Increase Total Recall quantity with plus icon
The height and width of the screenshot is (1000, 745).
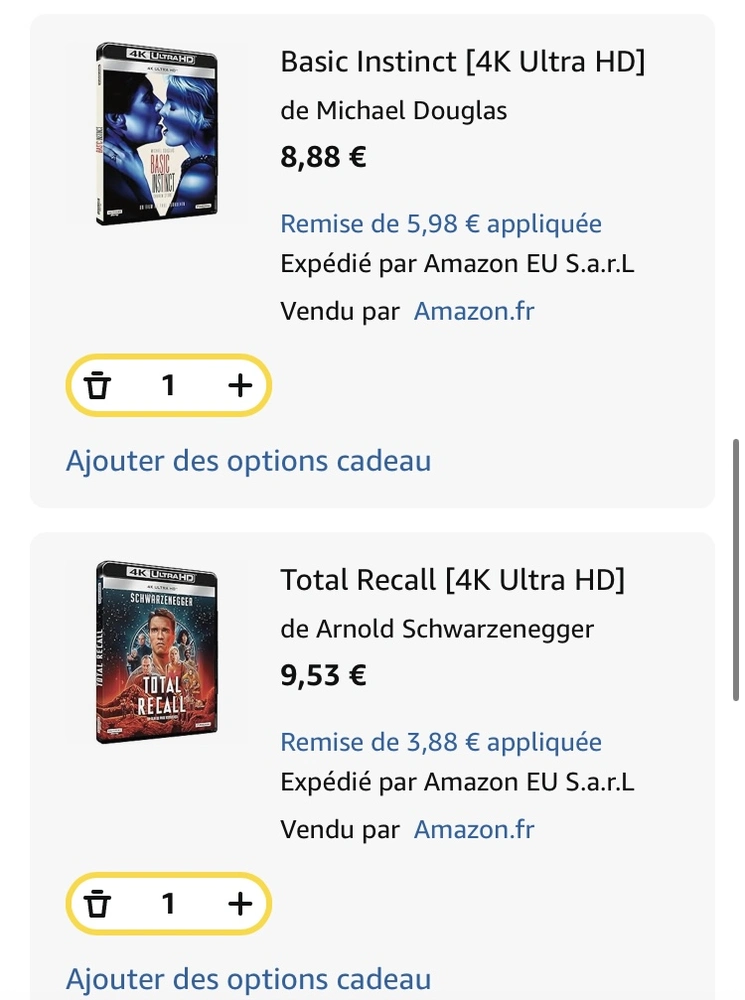pyautogui.click(x=240, y=903)
